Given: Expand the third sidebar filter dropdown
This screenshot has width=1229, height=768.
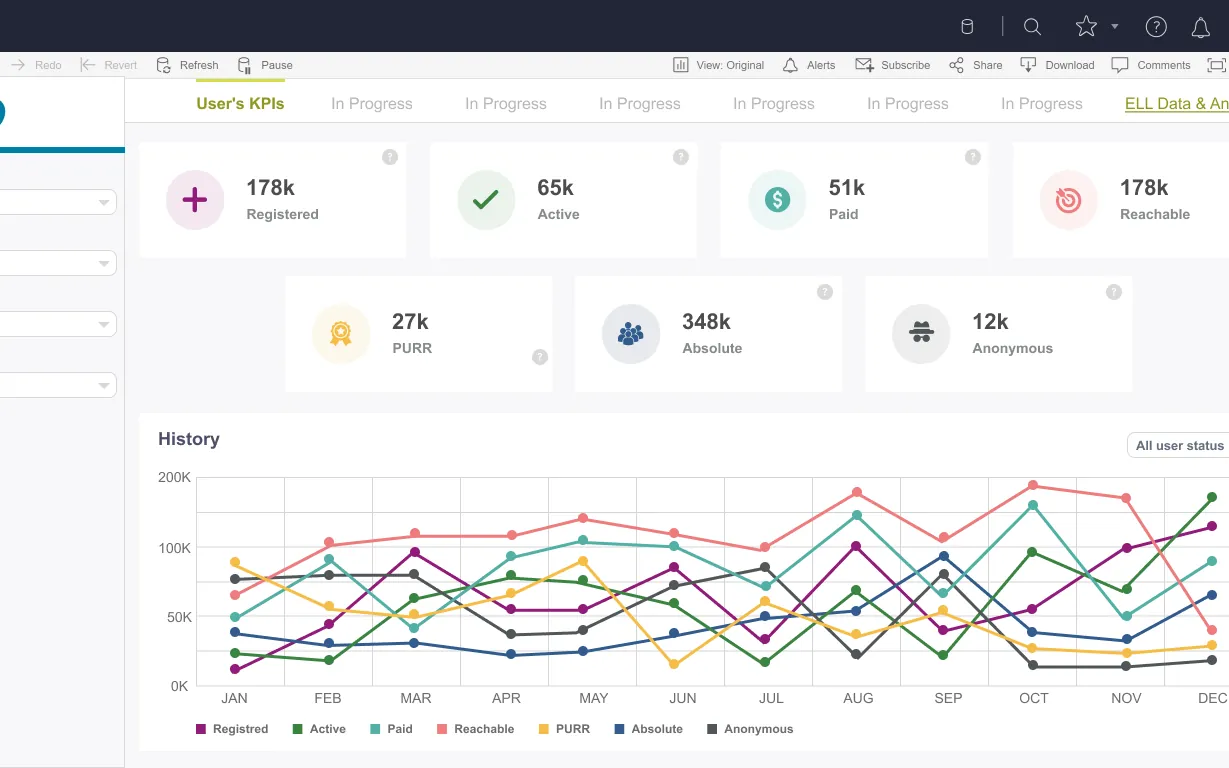Looking at the screenshot, I should [x=103, y=325].
